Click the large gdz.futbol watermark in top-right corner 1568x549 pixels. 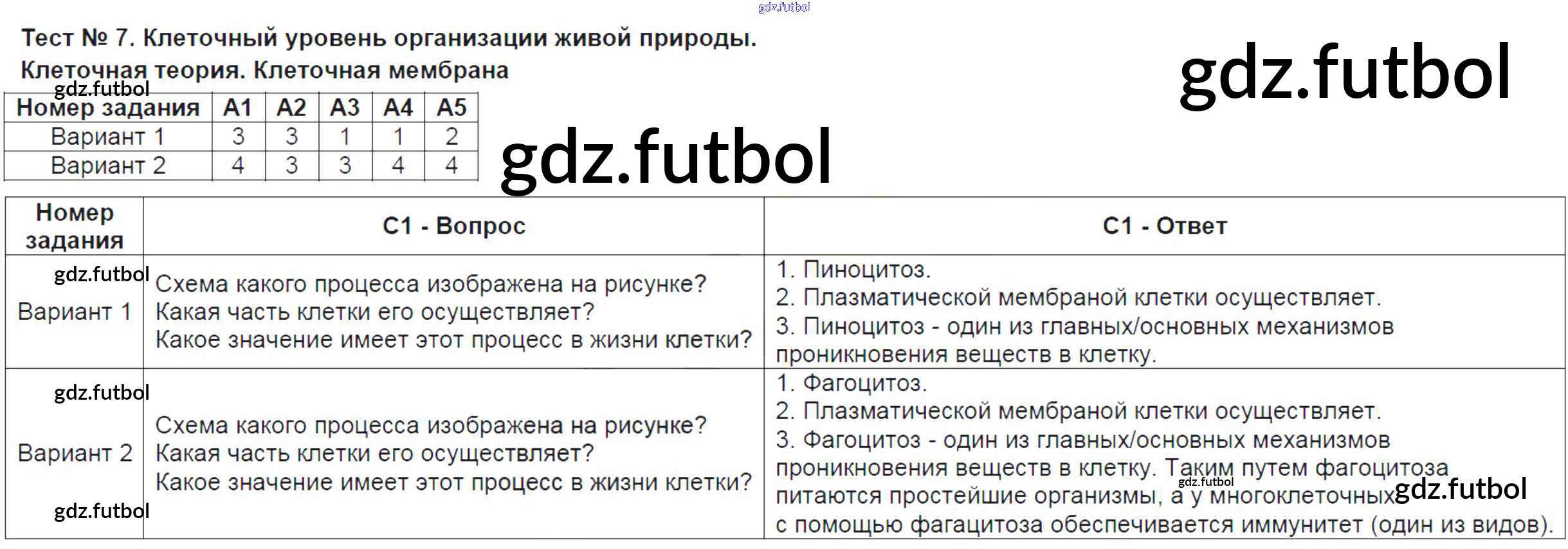tap(1344, 72)
